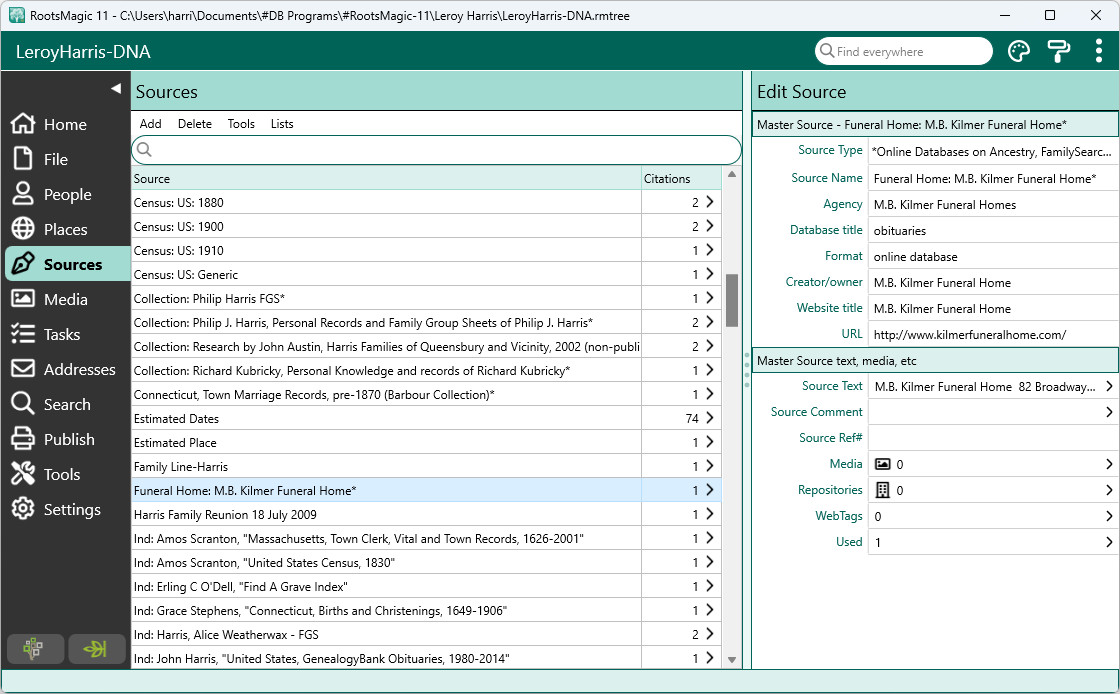Image resolution: width=1120 pixels, height=694 pixels.
Task: Click the paint roller icon in header
Action: 1059,51
